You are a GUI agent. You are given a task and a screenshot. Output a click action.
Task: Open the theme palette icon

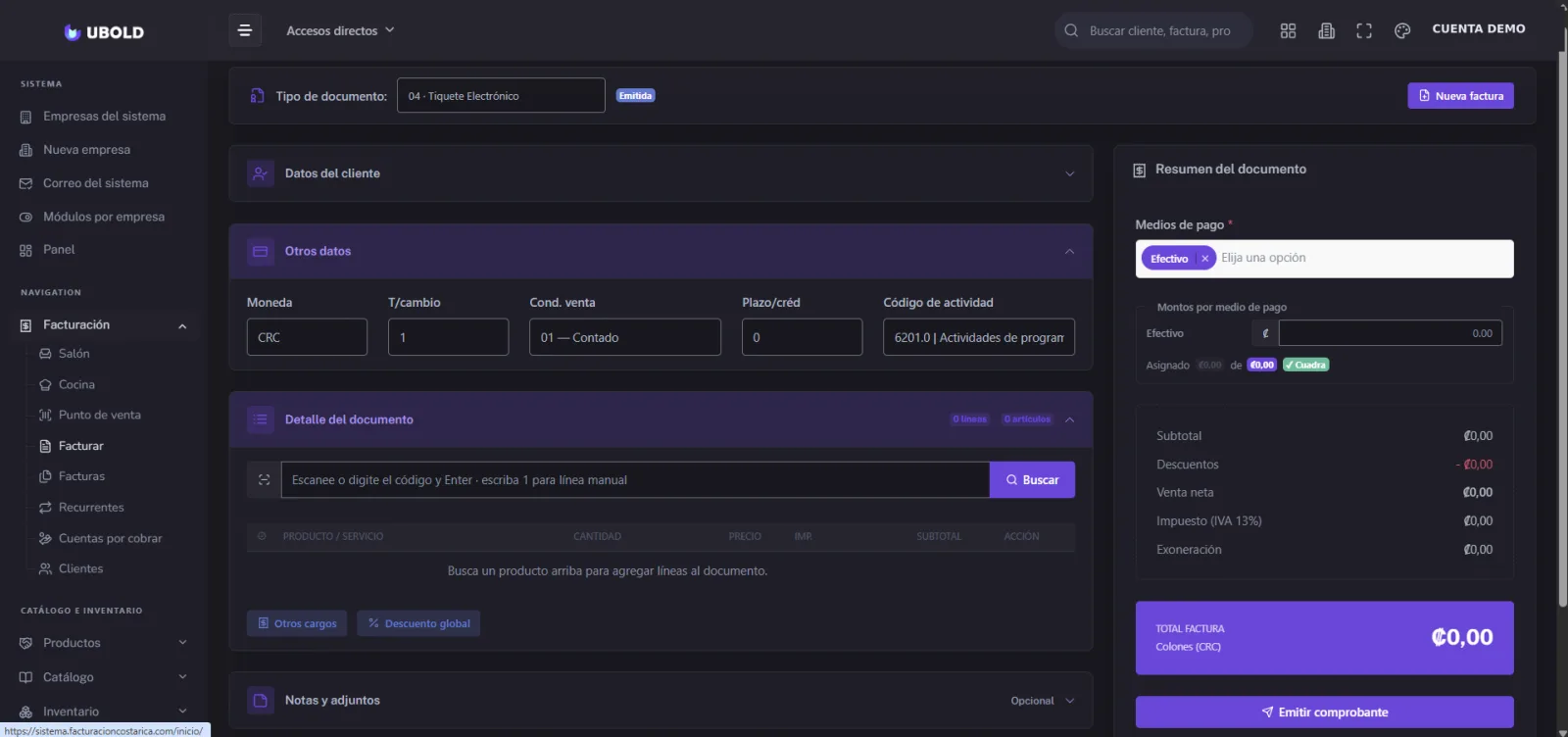[x=1402, y=30]
